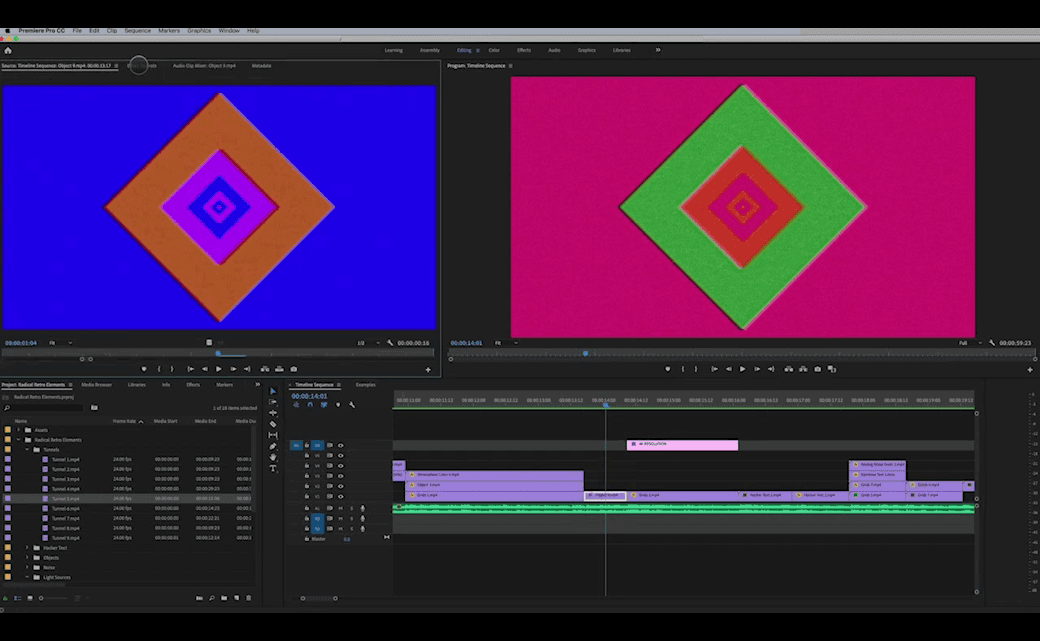Image resolution: width=1040 pixels, height=641 pixels.
Task: Click the New Bin icon in Project panel
Action: [224, 598]
